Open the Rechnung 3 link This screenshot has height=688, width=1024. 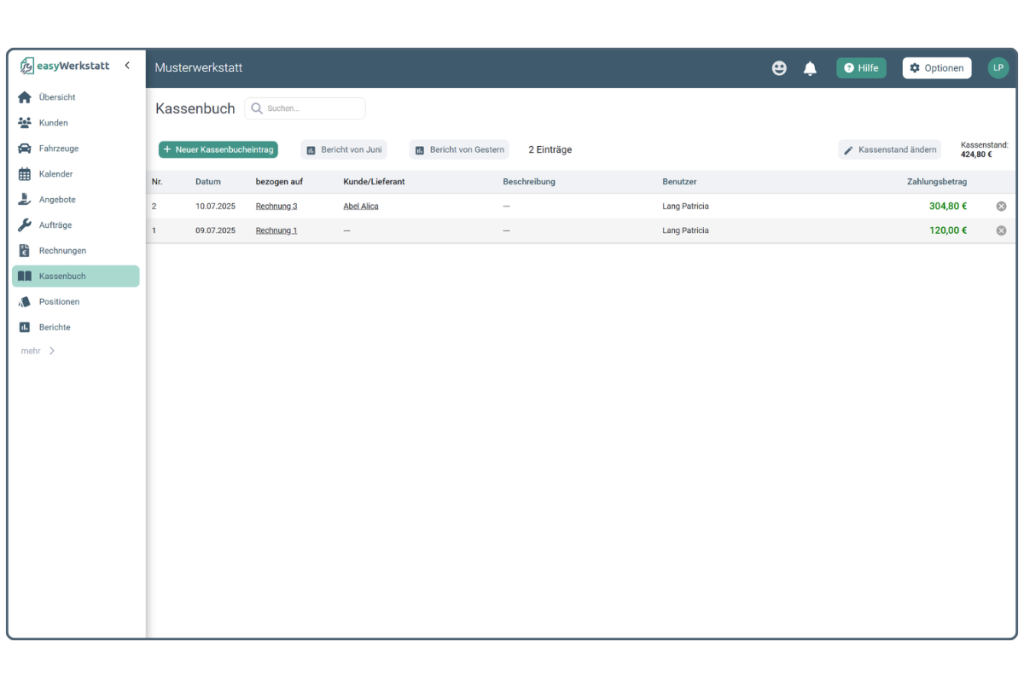point(276,206)
